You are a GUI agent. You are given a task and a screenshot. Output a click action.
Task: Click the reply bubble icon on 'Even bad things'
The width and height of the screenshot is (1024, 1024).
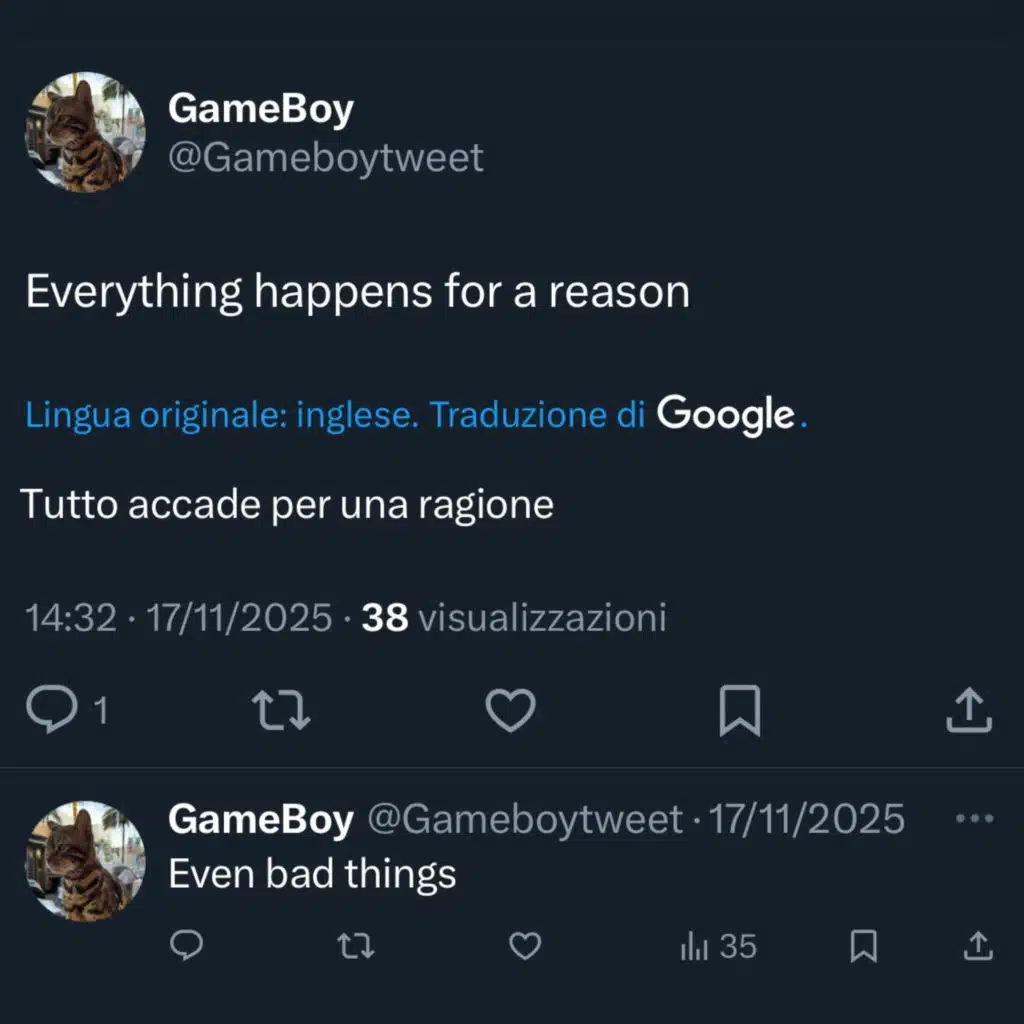click(x=186, y=944)
